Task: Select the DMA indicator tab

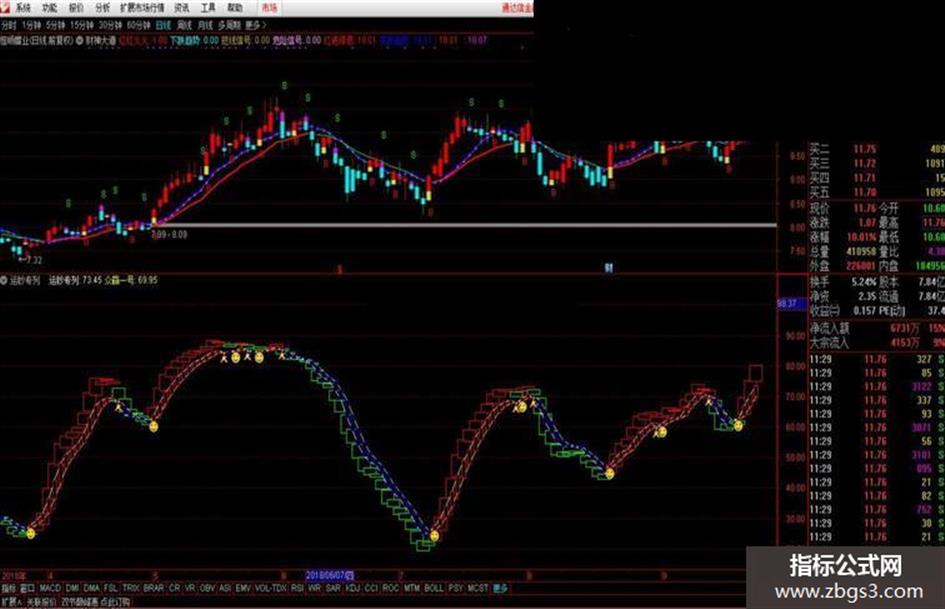Action: pos(92,588)
